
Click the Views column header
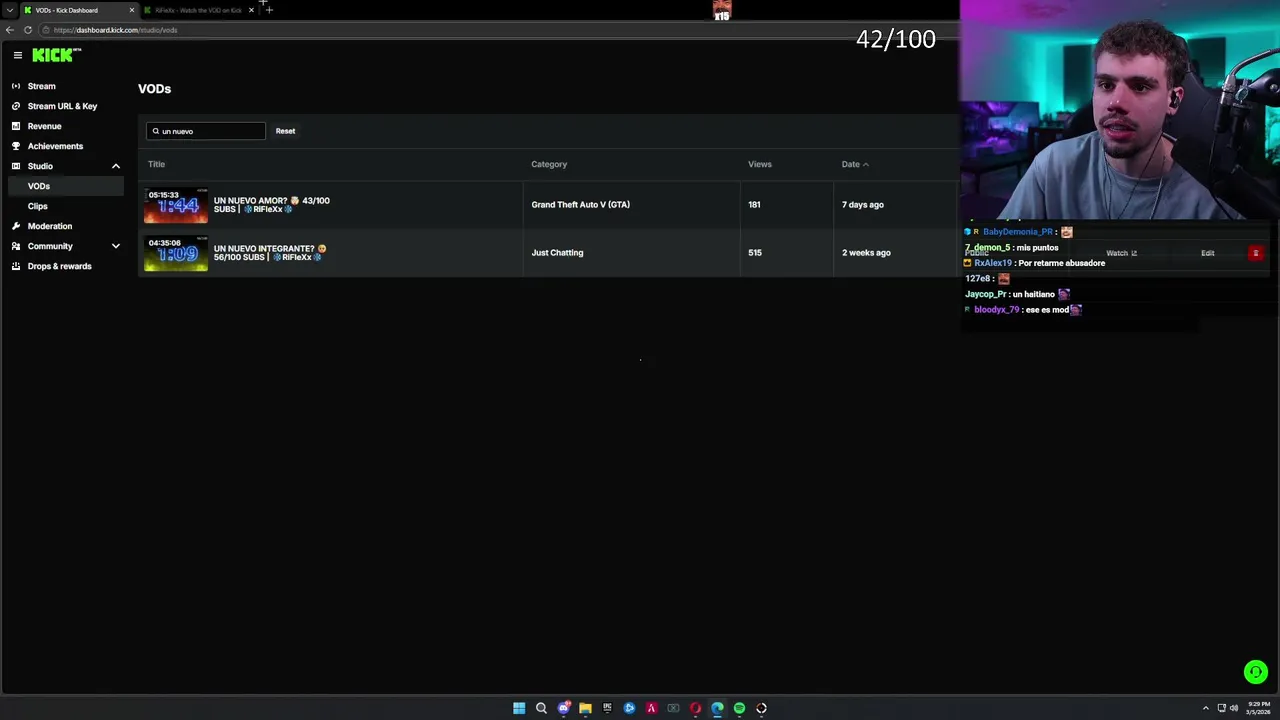(760, 164)
